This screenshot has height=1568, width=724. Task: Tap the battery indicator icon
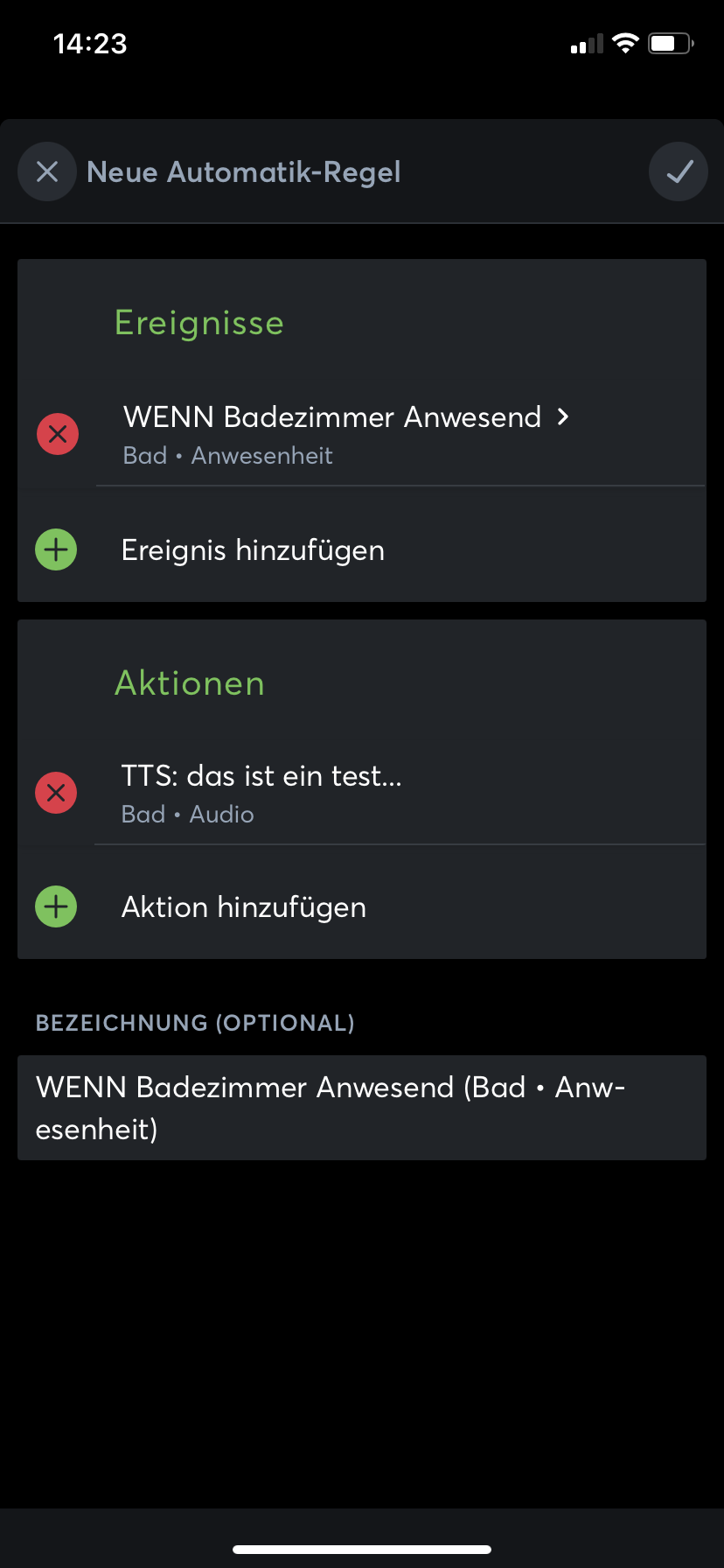[x=671, y=44]
